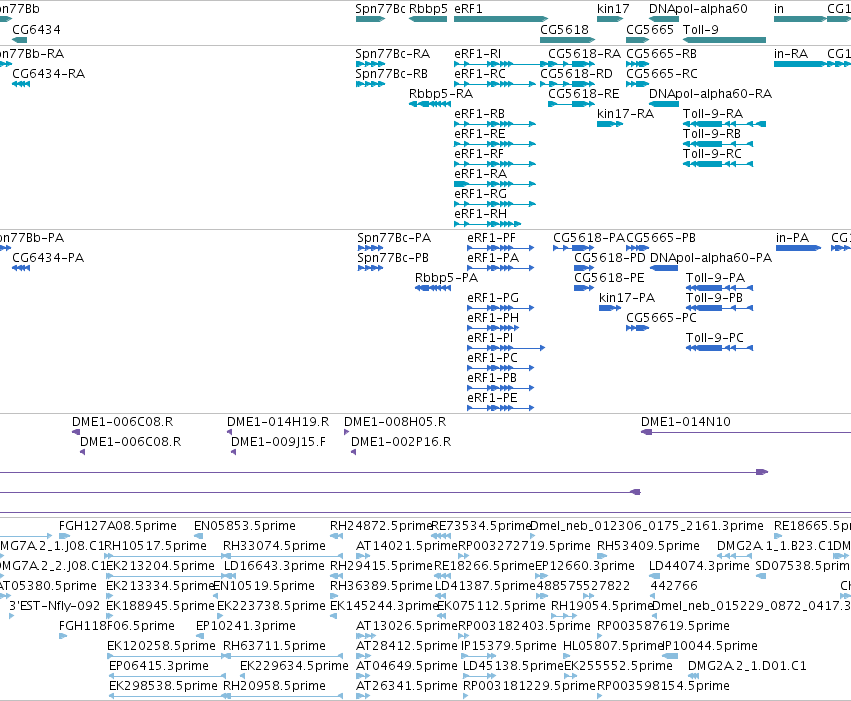851x701 pixels.
Task: Select protein CG5665-PC
Action: tap(661, 317)
